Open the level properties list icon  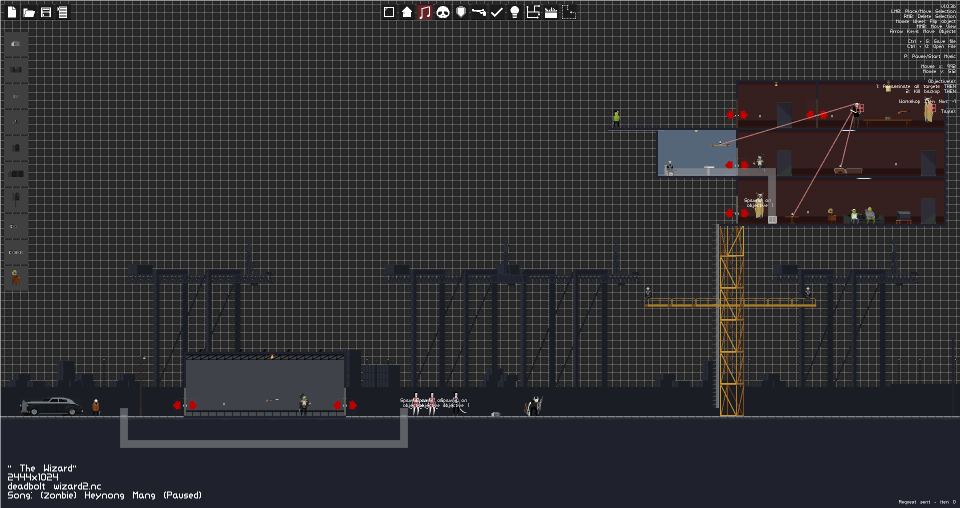click(62, 12)
